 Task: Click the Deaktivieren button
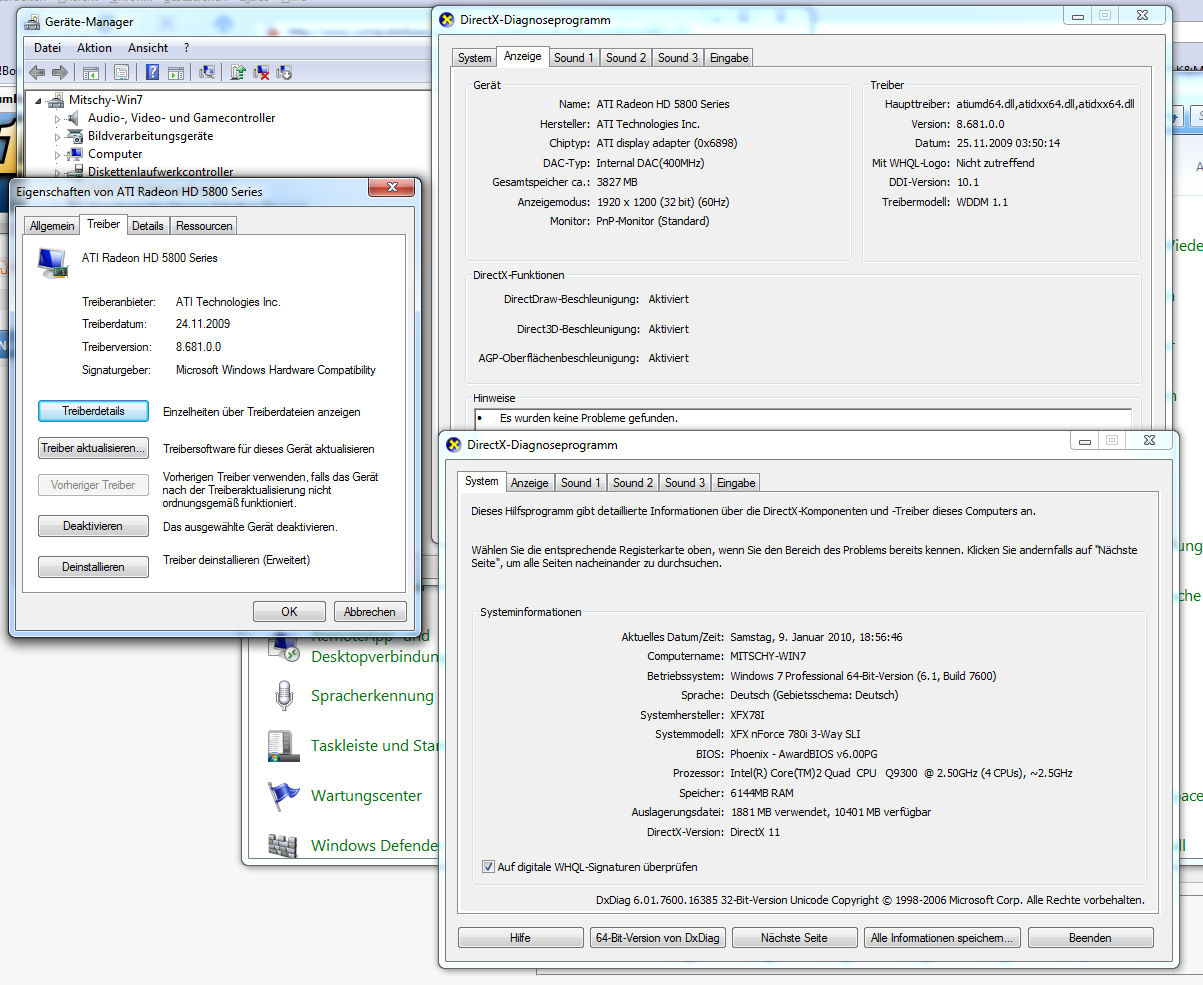93,526
